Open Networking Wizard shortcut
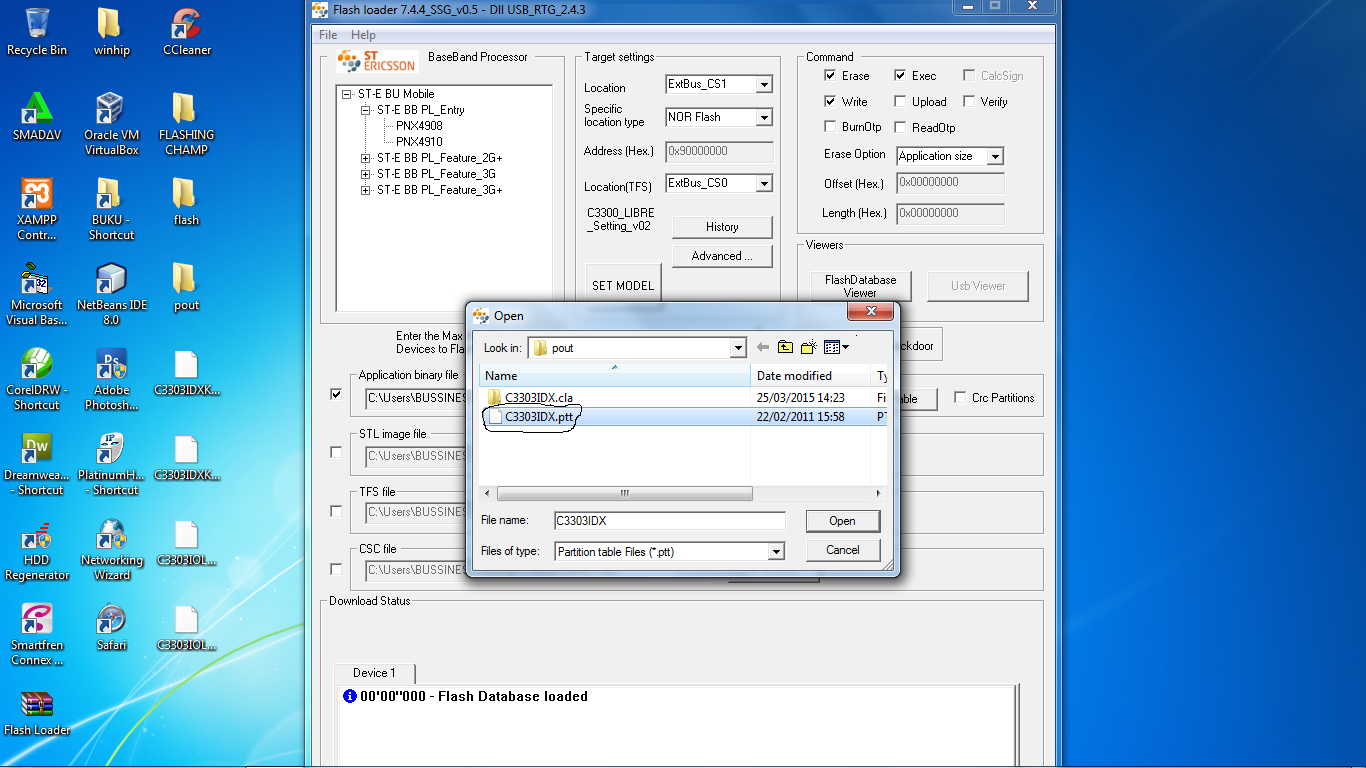The image size is (1366, 768). pos(111,549)
